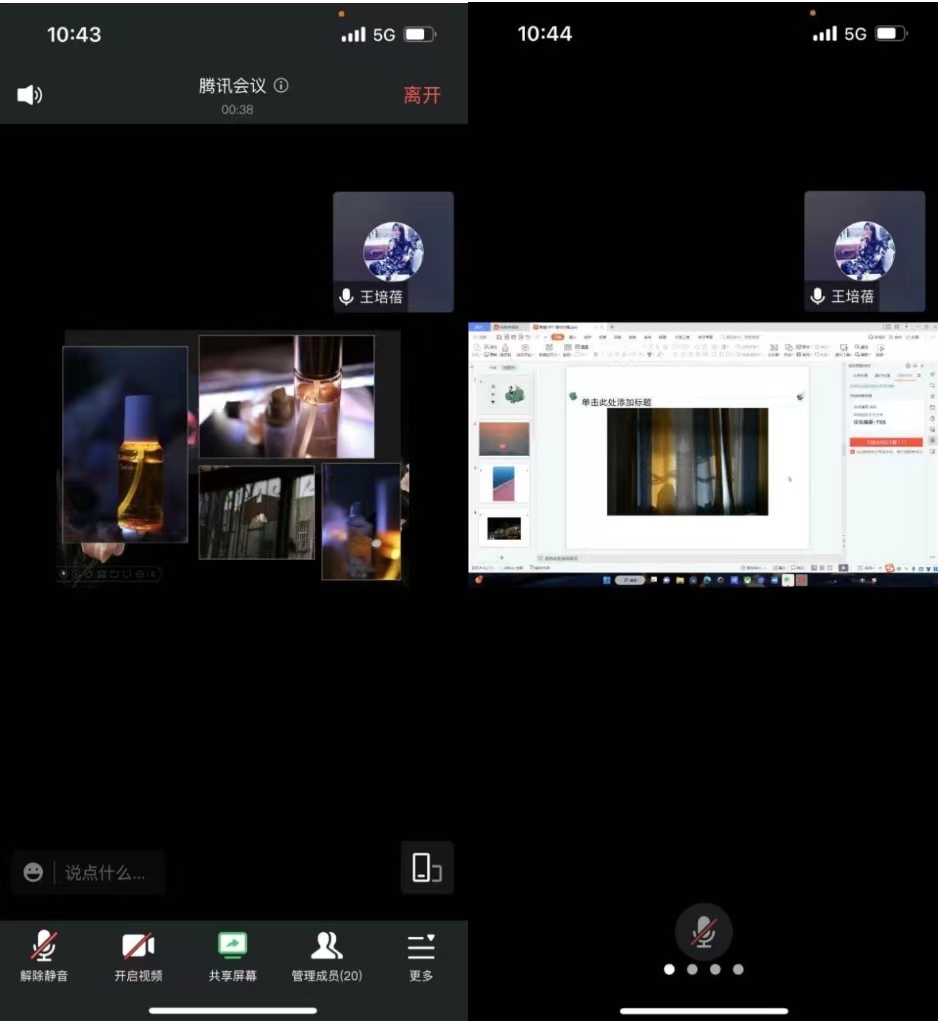Open 管理成员(20) member list
This screenshot has height=1021, width=938.
pyautogui.click(x=327, y=955)
